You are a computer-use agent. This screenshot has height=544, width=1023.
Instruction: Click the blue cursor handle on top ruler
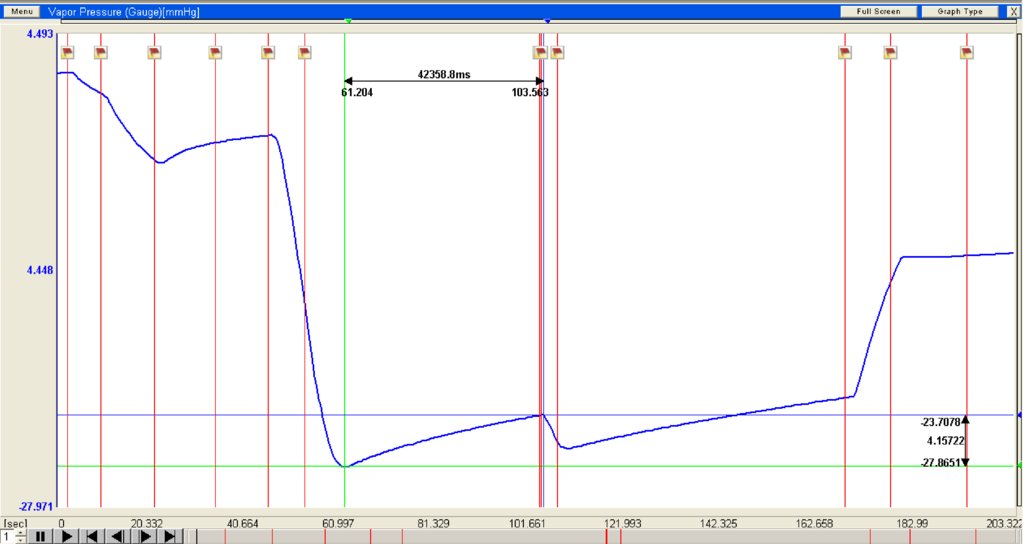pyautogui.click(x=547, y=22)
